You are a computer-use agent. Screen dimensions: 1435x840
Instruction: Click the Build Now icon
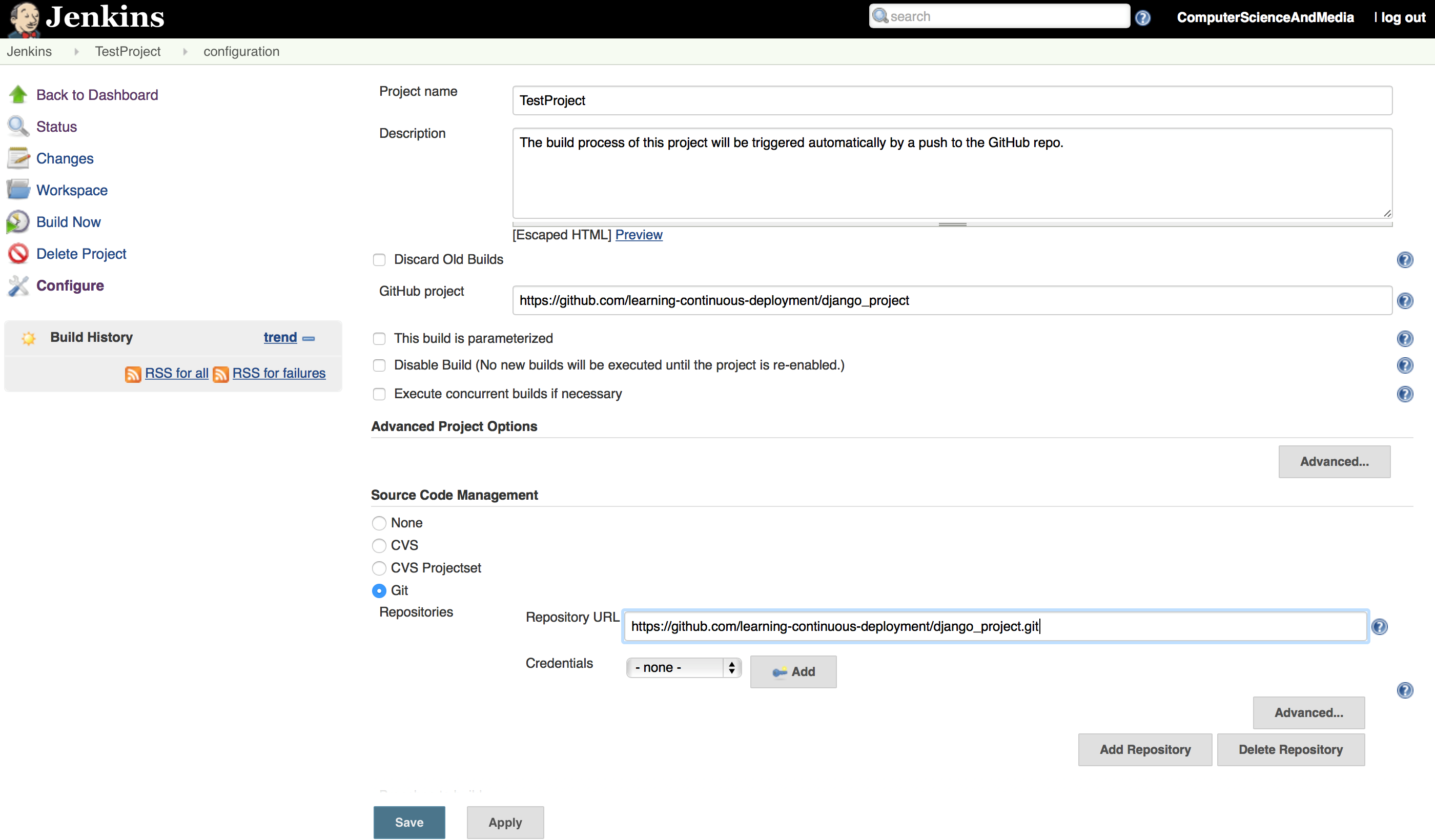tap(17, 222)
